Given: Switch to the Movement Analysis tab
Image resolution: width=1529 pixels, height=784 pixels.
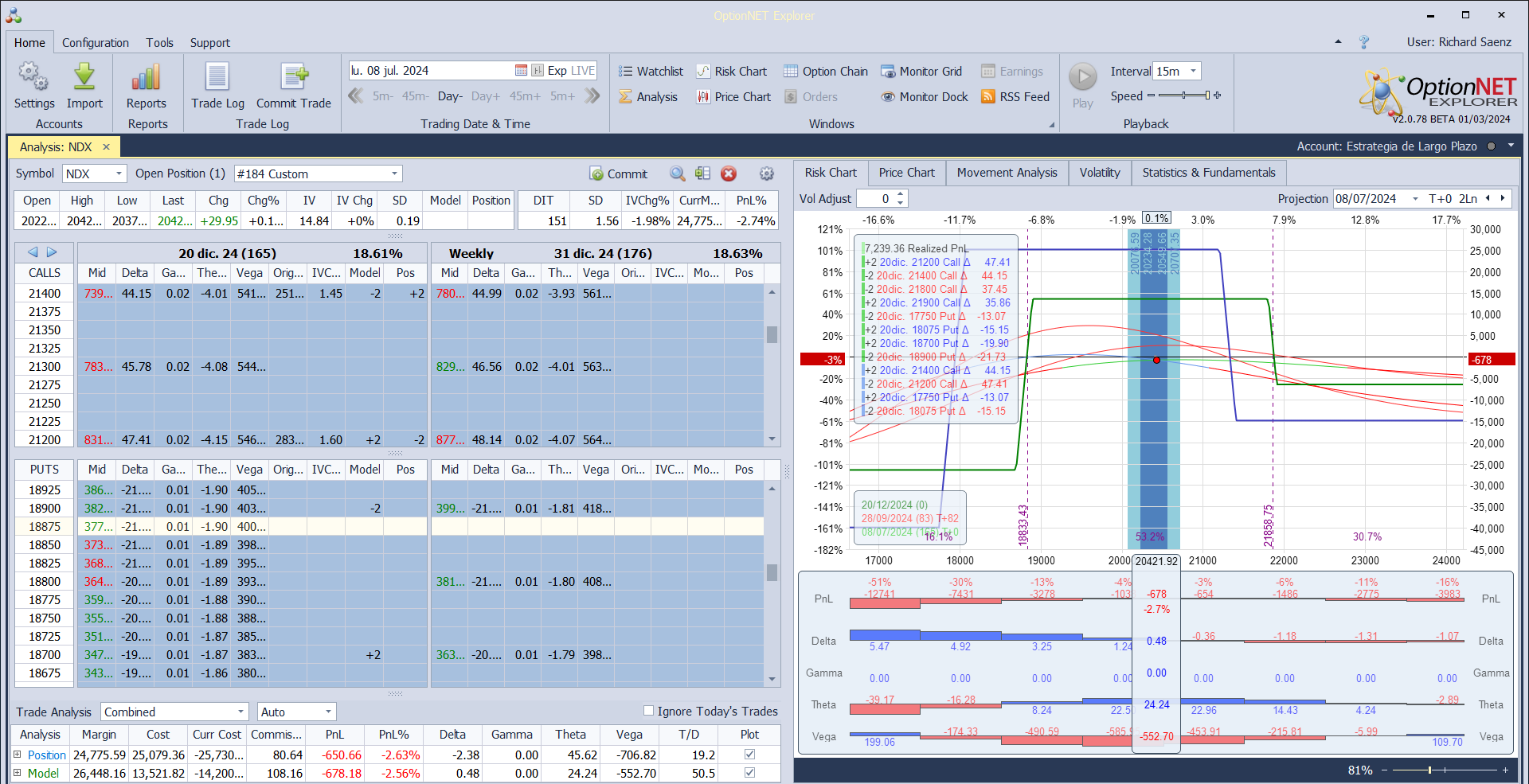Looking at the screenshot, I should pyautogui.click(x=1007, y=173).
